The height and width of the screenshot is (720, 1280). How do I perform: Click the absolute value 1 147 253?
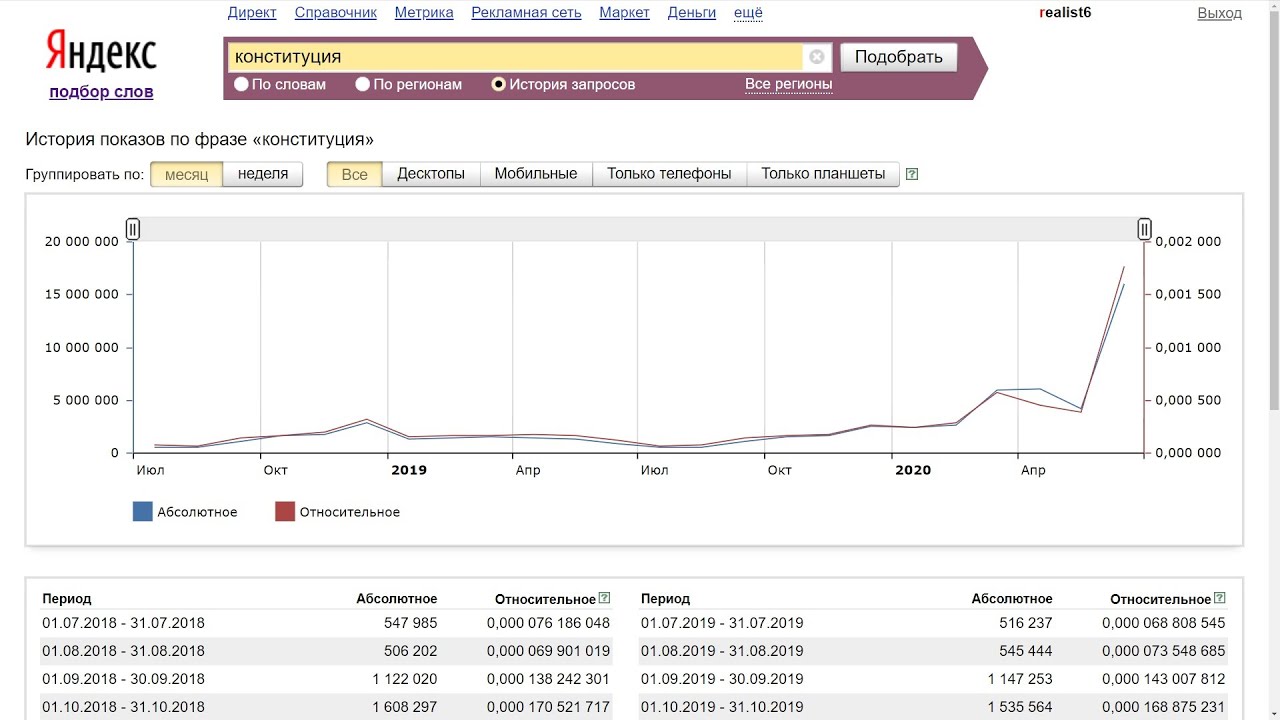point(1019,679)
